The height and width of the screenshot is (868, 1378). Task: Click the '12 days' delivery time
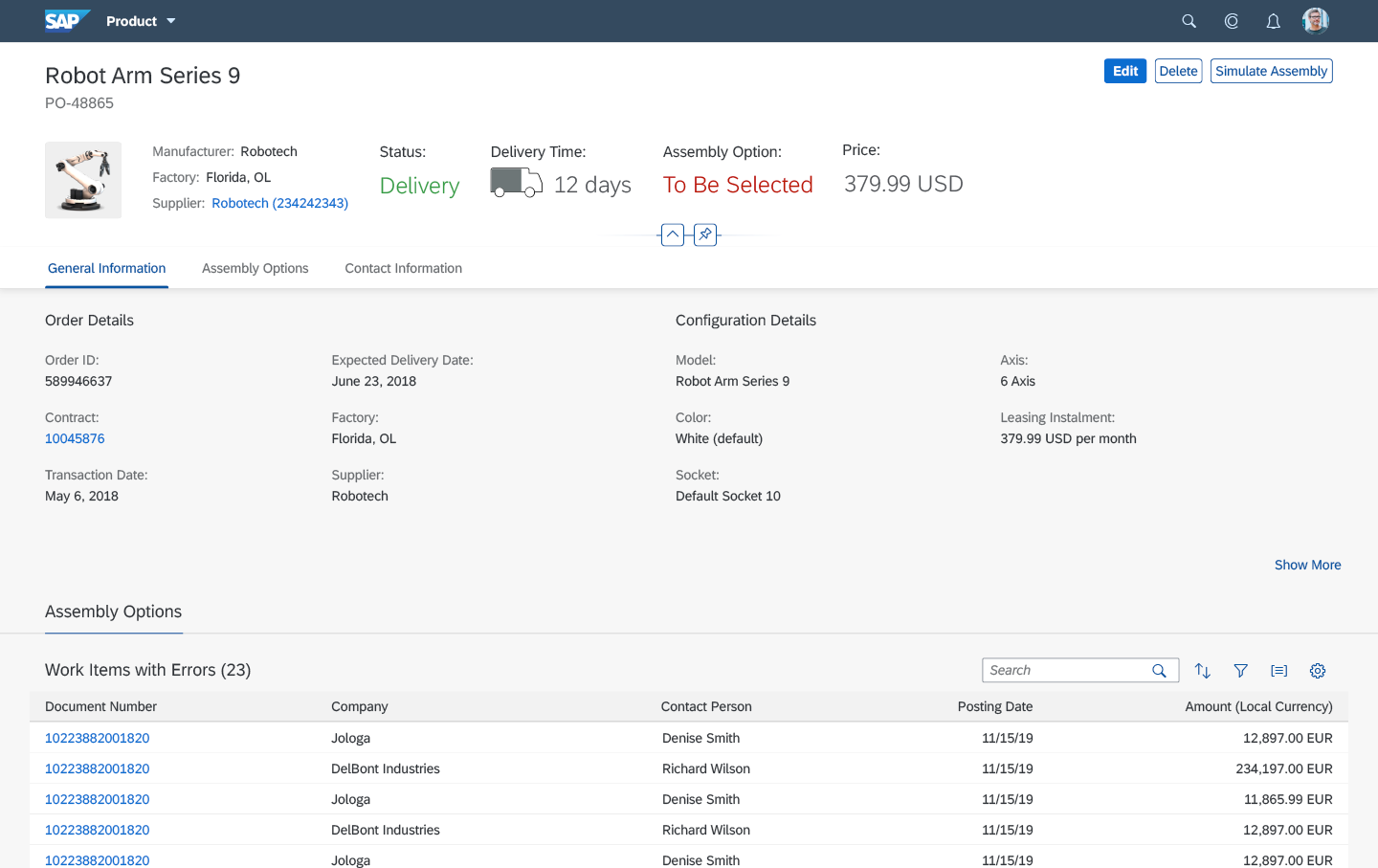pyautogui.click(x=592, y=185)
